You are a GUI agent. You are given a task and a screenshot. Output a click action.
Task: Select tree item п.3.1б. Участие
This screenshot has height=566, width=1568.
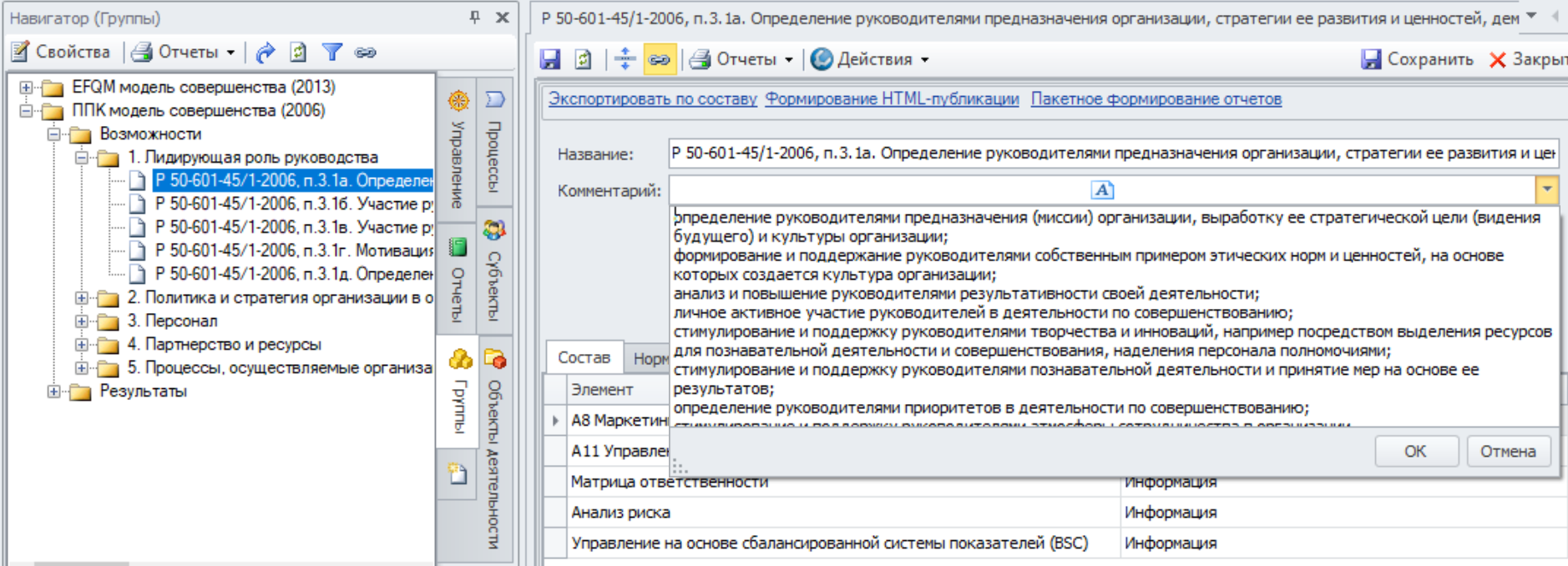(293, 204)
